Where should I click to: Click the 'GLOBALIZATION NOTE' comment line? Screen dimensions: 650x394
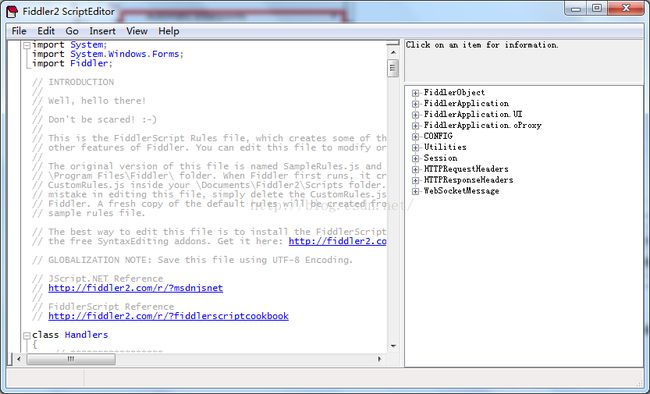coord(192,260)
